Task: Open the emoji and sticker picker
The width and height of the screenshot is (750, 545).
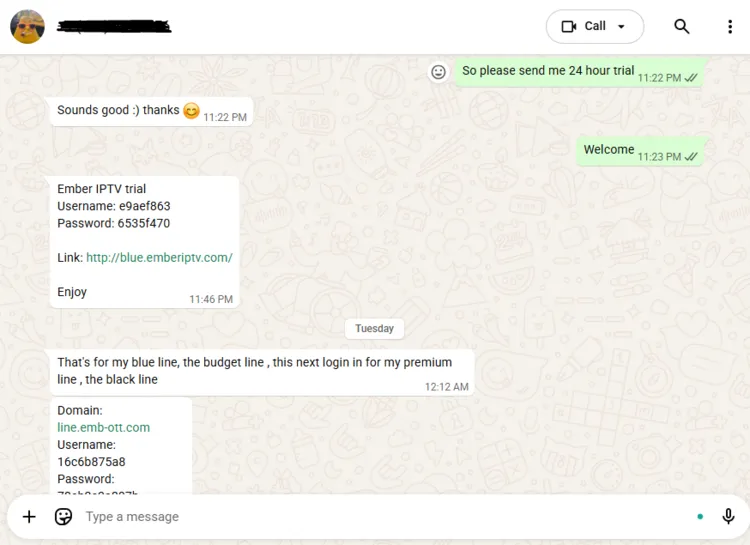Action: point(63,517)
